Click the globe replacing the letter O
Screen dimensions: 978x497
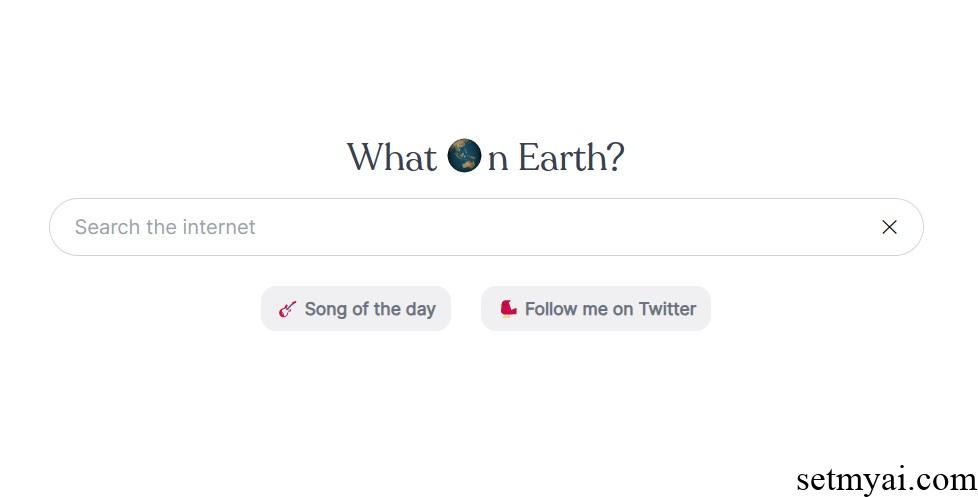point(464,155)
